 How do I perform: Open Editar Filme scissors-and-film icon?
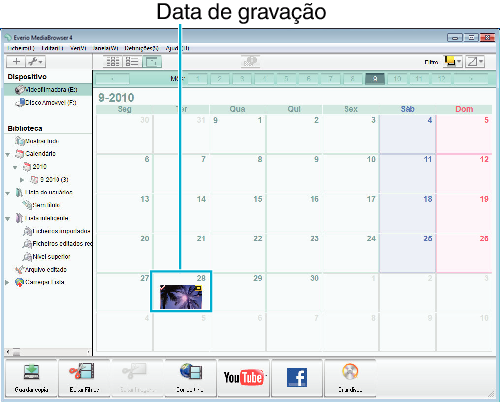pyautogui.click(x=84, y=378)
